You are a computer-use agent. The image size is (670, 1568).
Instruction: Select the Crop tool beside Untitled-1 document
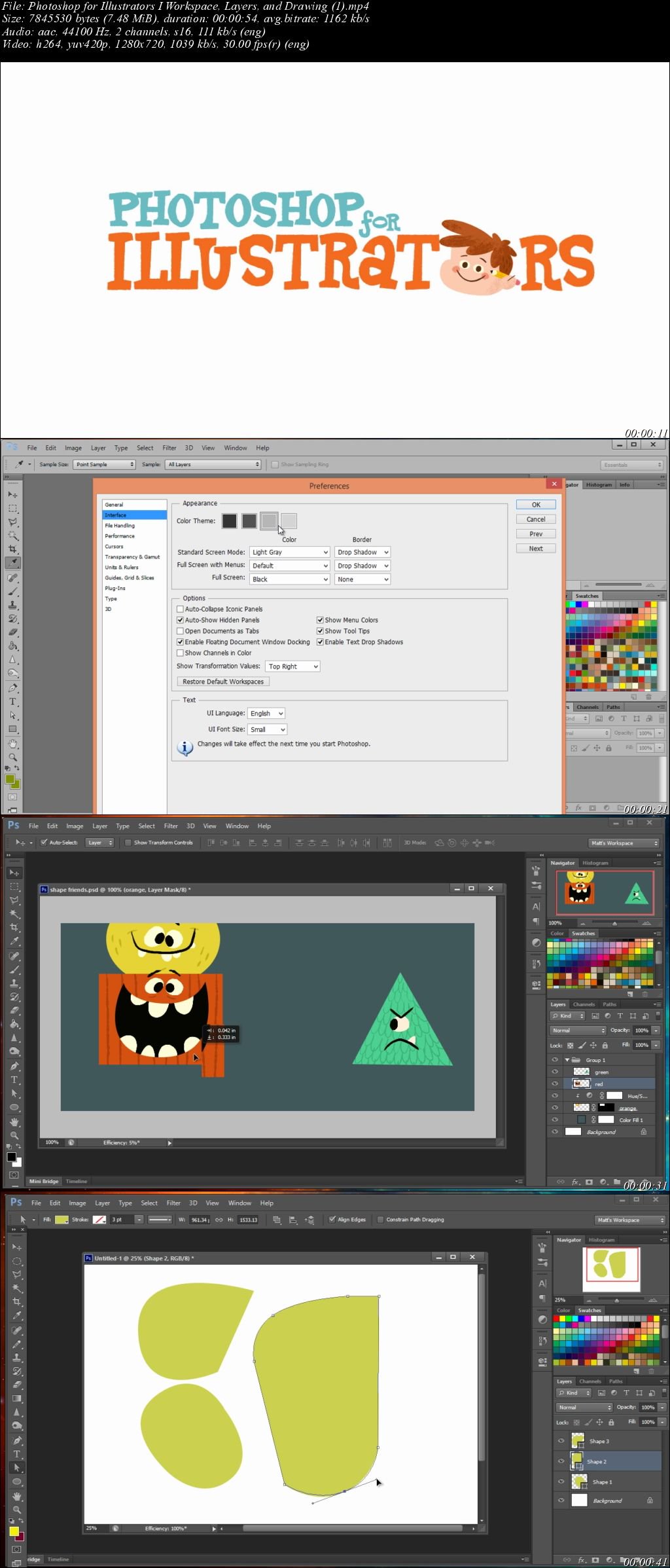(17, 1302)
